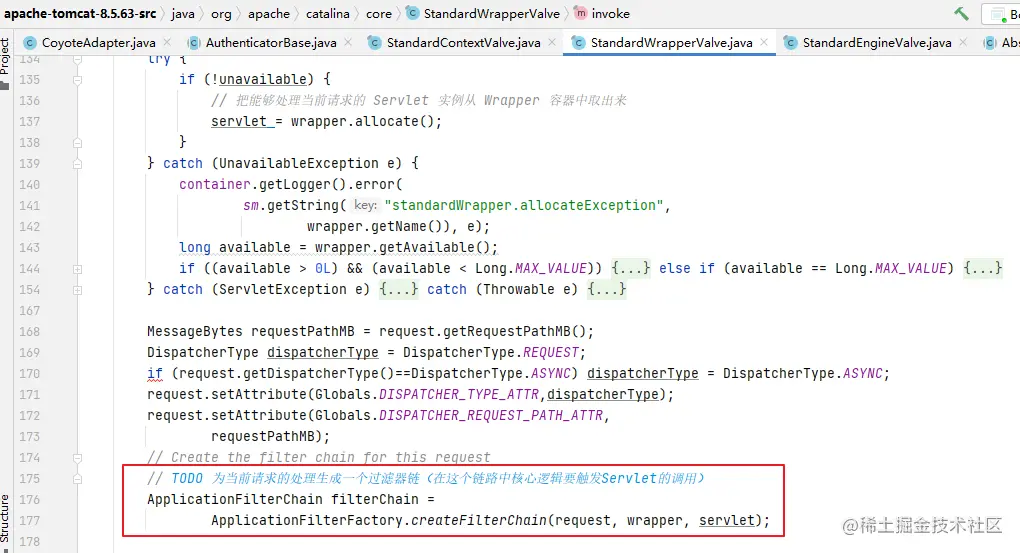Image resolution: width=1020 pixels, height=553 pixels.
Task: Close the StandardEngineValve.java tab
Action: pyautogui.click(x=963, y=42)
